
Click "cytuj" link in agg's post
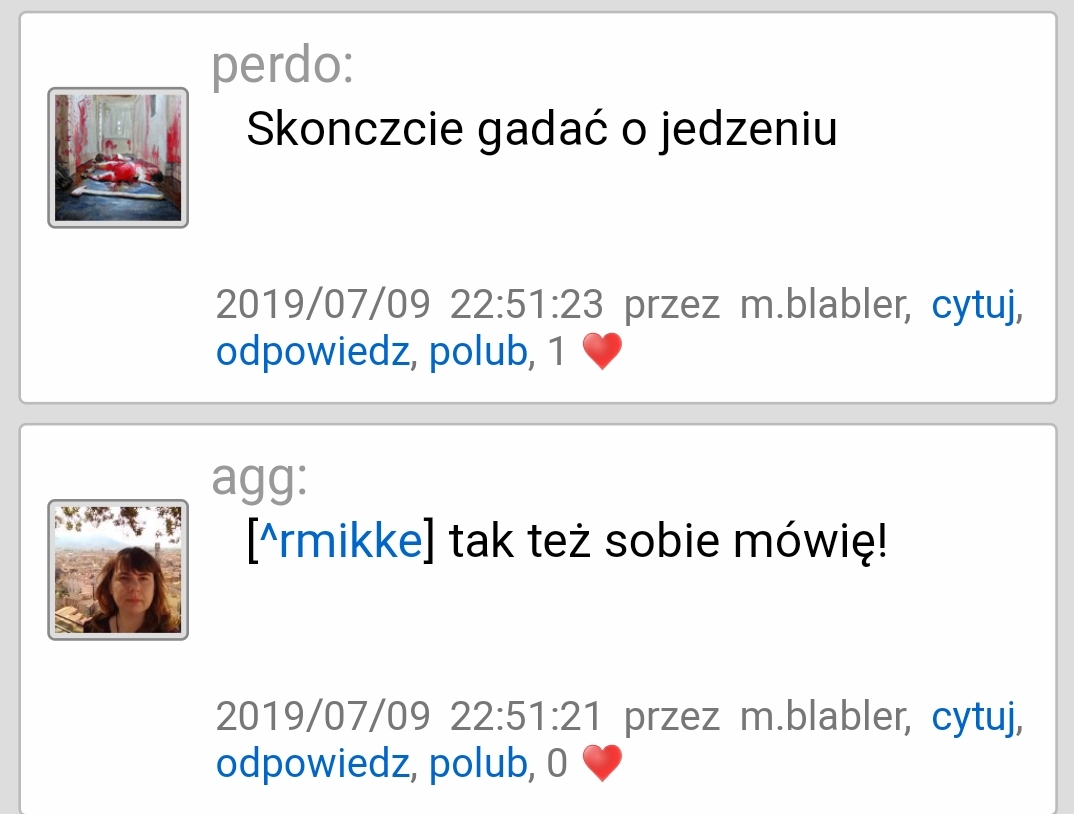(973, 717)
